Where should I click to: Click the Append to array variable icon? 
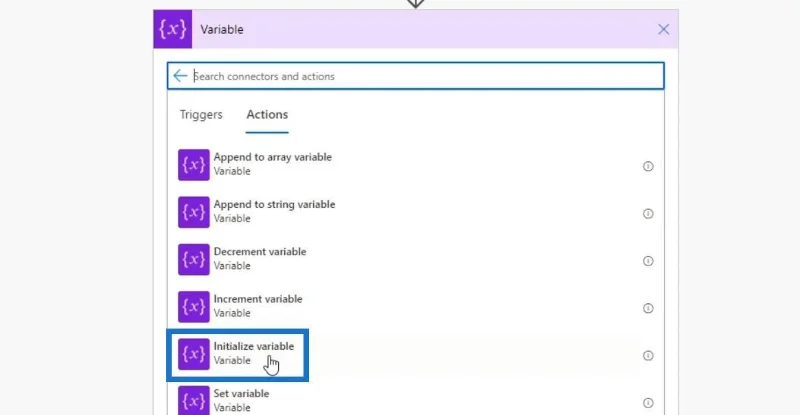193,165
